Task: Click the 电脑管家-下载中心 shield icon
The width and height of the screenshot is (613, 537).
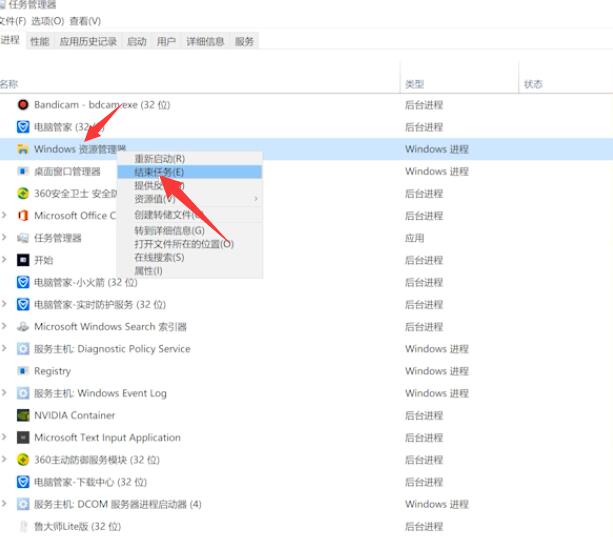Action: [x=23, y=482]
